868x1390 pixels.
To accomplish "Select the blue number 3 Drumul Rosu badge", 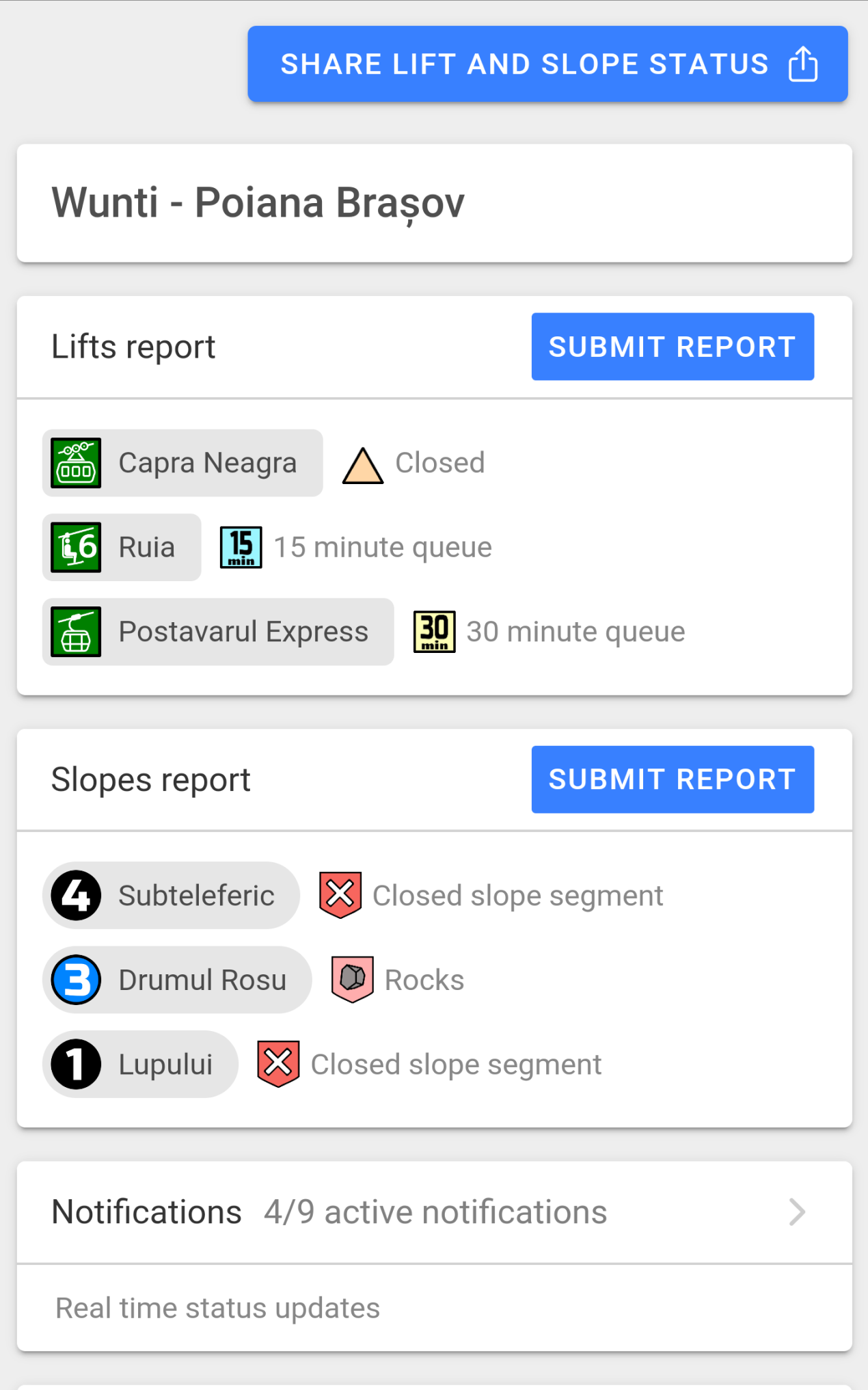I will pyautogui.click(x=77, y=980).
